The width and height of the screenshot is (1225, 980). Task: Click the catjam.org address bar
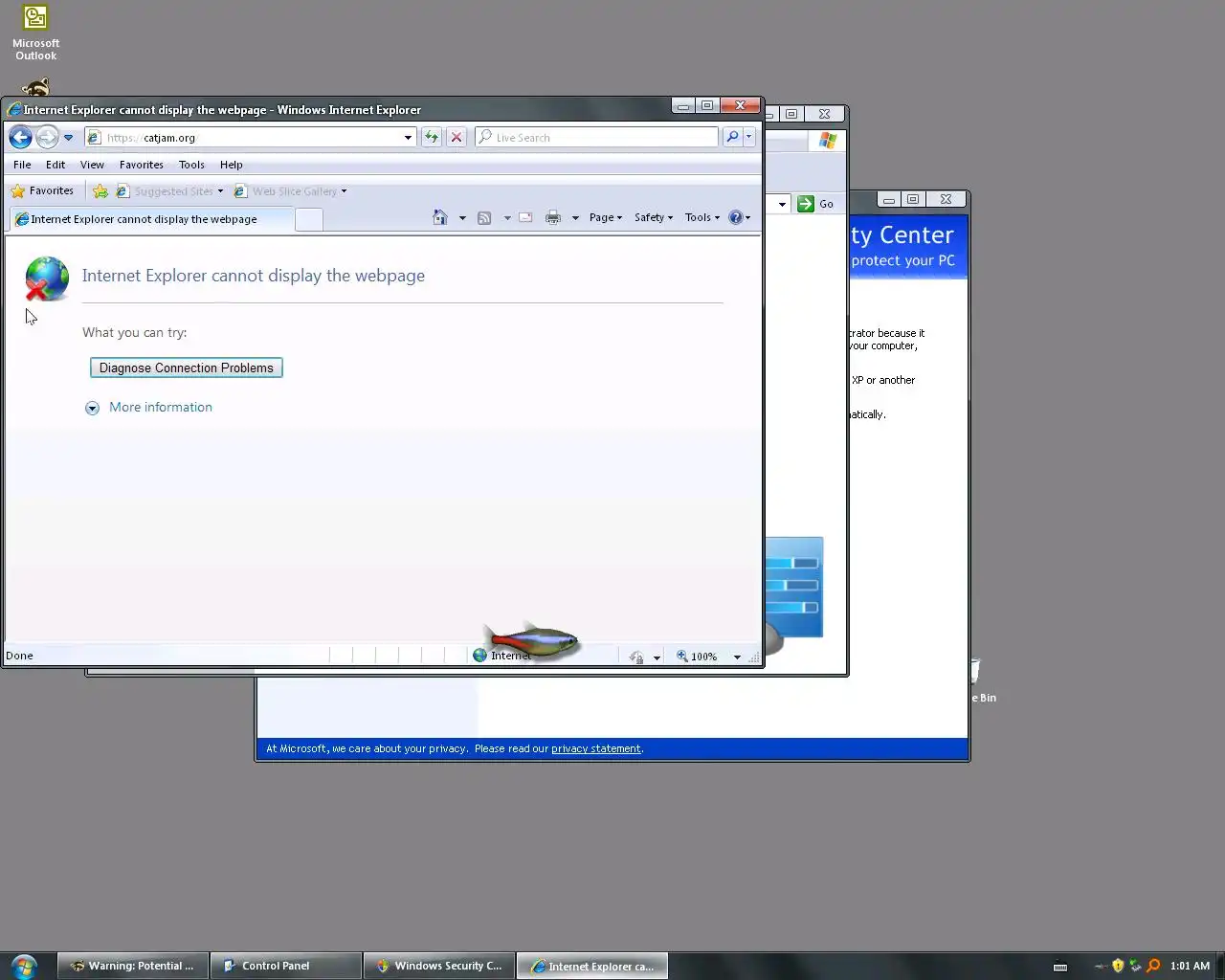click(x=252, y=138)
